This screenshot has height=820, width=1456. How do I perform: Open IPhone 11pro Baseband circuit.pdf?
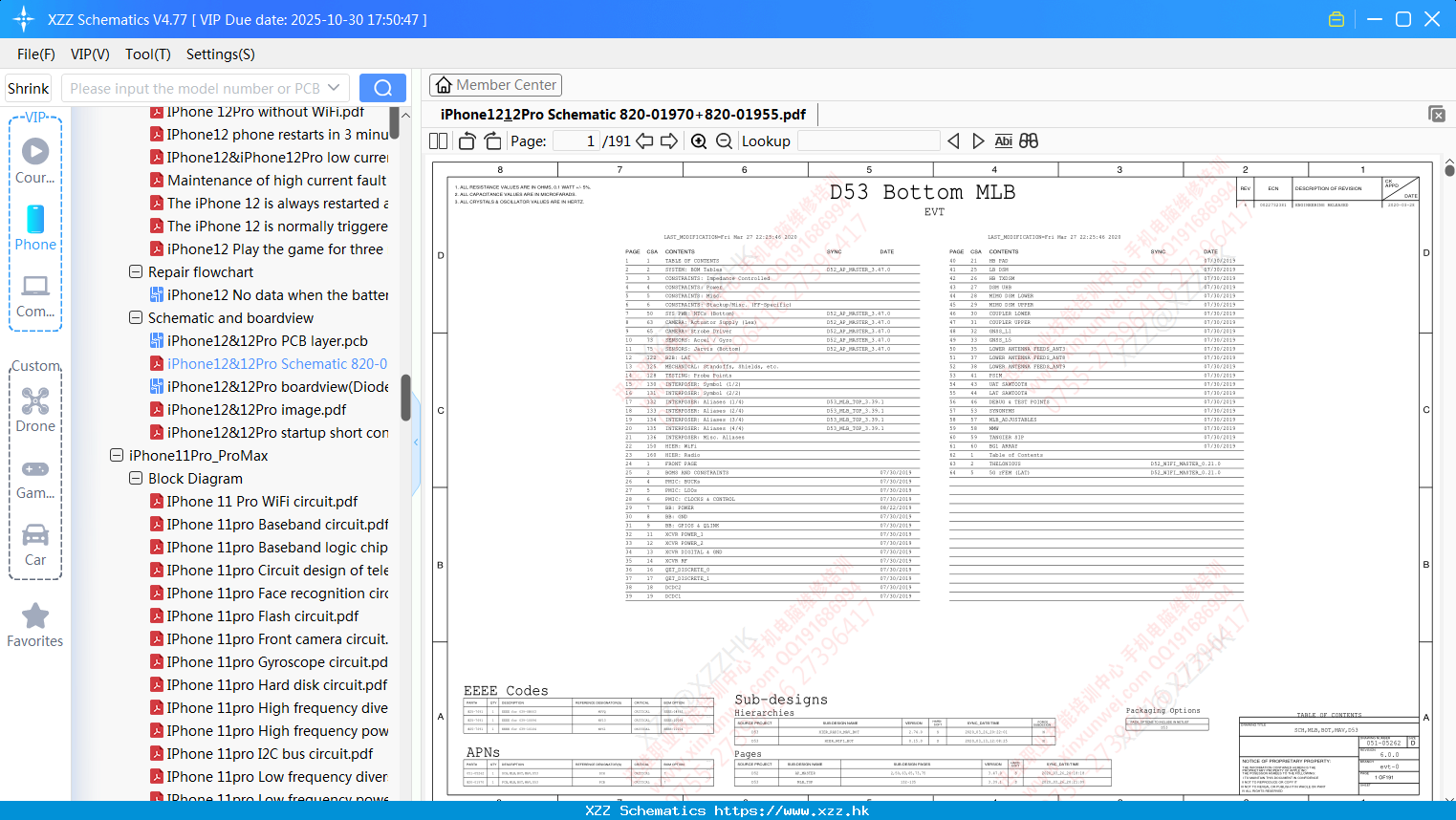coord(277,524)
